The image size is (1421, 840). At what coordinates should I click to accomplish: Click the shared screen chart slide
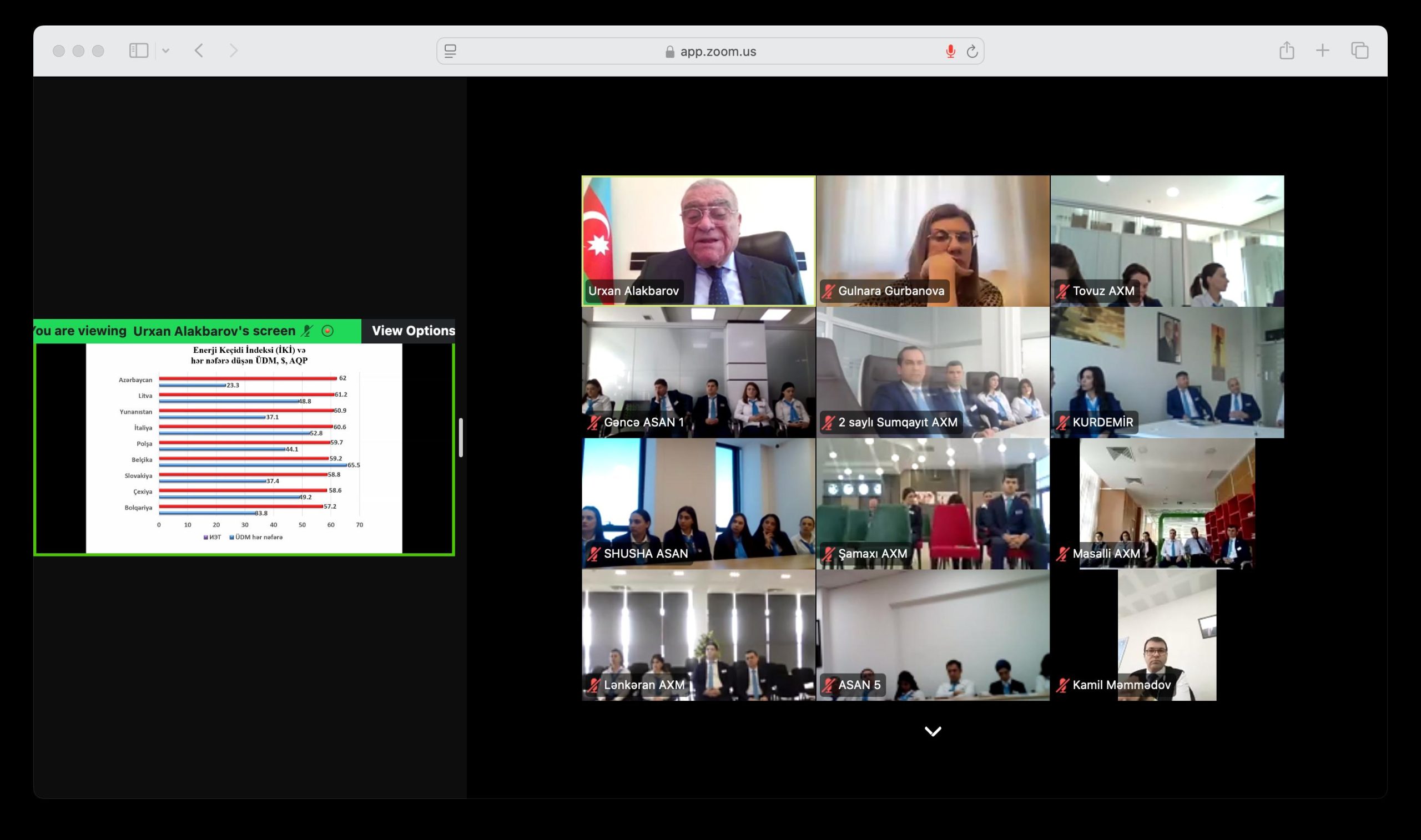[x=244, y=447]
